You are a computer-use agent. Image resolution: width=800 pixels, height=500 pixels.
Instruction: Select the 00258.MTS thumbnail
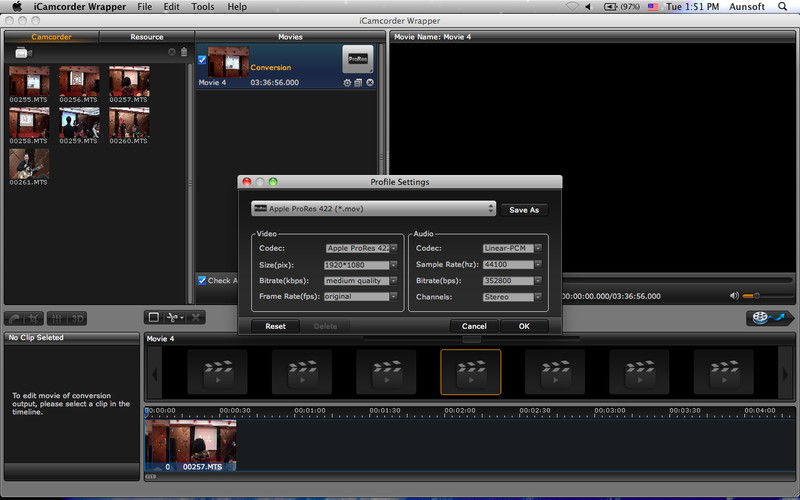coord(29,122)
